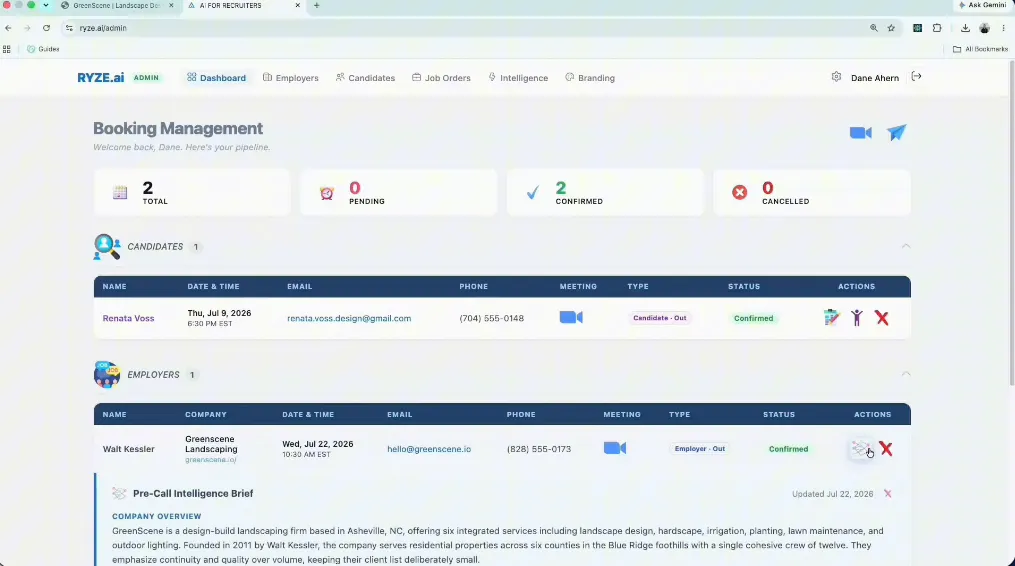The width and height of the screenshot is (1015, 566).
Task: Open the apps grid in bookmarks bar
Action: [6, 49]
